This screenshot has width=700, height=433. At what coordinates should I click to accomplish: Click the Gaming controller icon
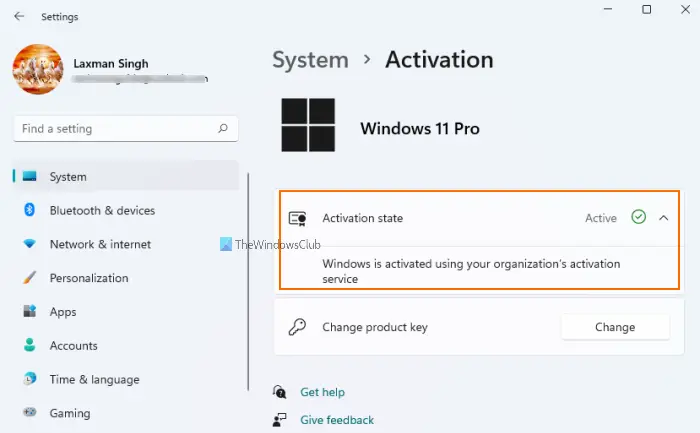[29, 412]
